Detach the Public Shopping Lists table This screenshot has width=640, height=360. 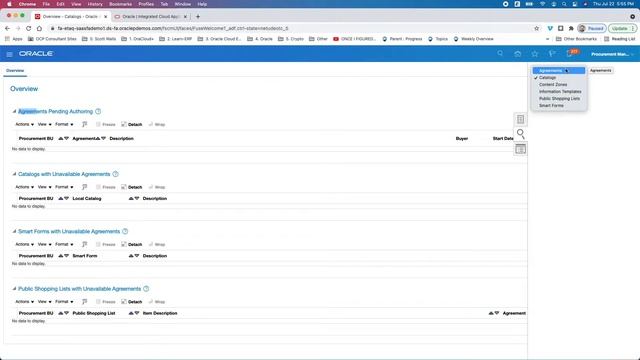[x=132, y=302]
